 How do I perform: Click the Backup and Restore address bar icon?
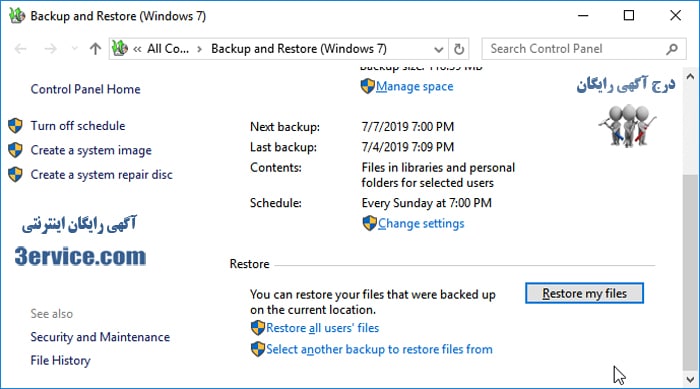120,48
